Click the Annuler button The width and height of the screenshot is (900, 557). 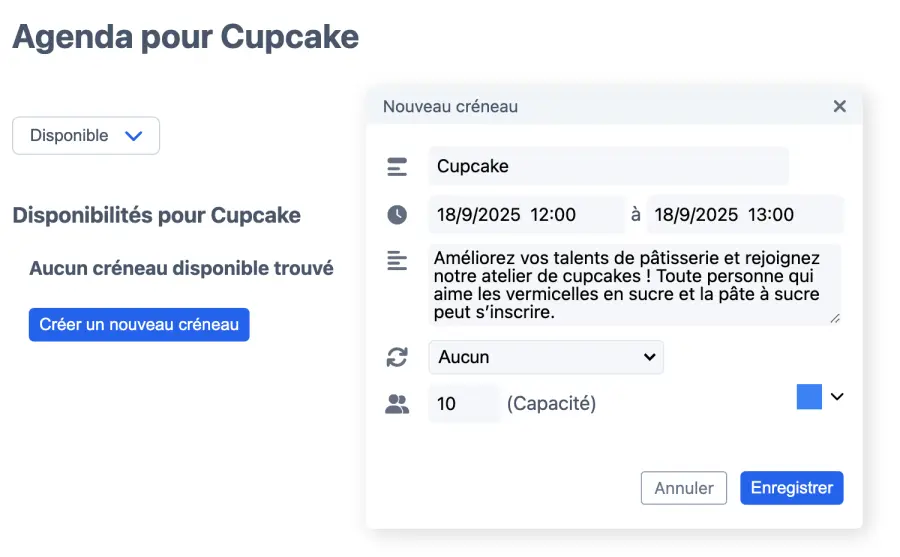click(684, 488)
